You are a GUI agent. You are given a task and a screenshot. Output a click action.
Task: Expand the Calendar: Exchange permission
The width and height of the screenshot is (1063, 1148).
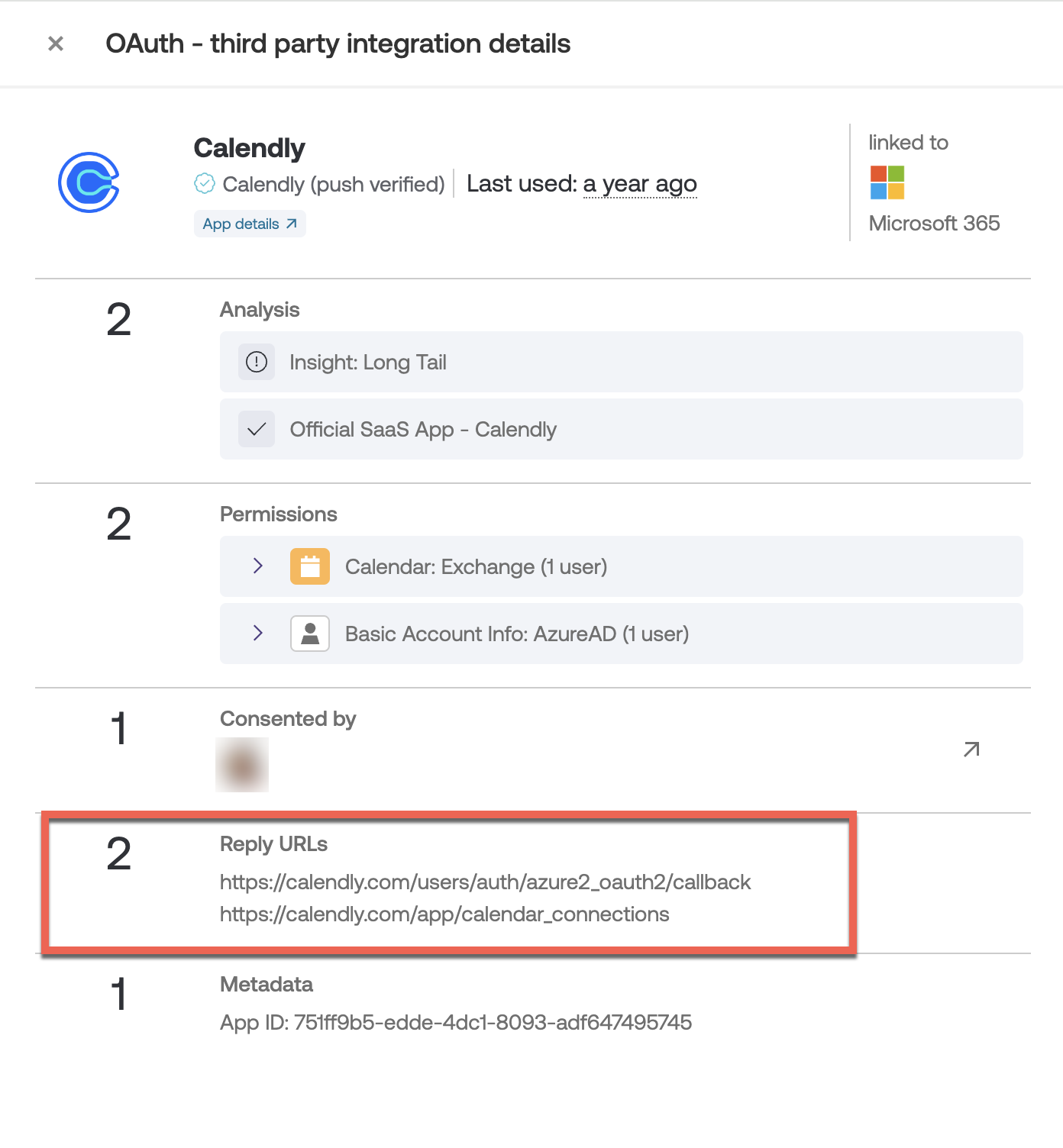click(258, 566)
